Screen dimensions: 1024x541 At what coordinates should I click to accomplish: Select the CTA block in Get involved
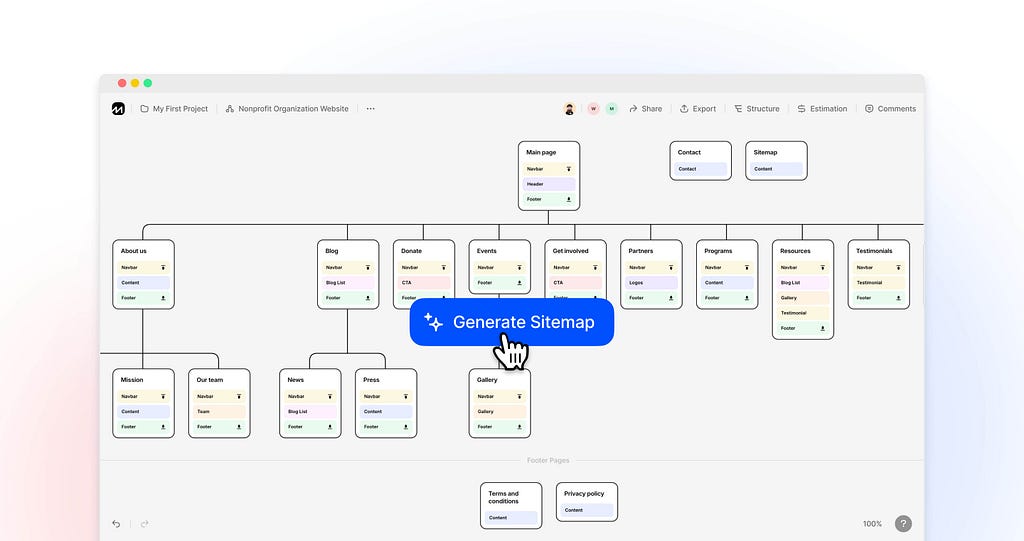(575, 283)
